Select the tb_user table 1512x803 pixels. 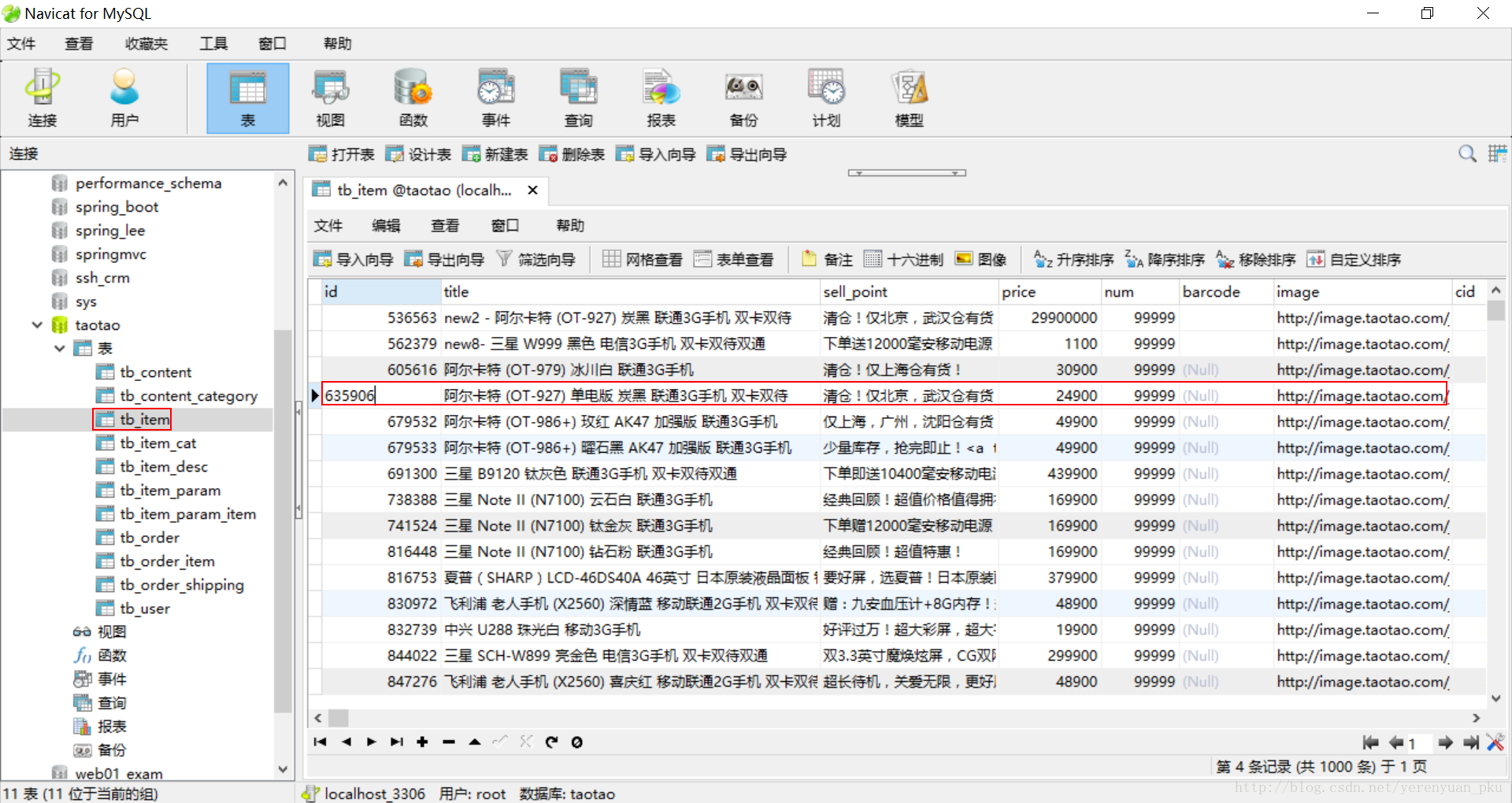coord(144,608)
